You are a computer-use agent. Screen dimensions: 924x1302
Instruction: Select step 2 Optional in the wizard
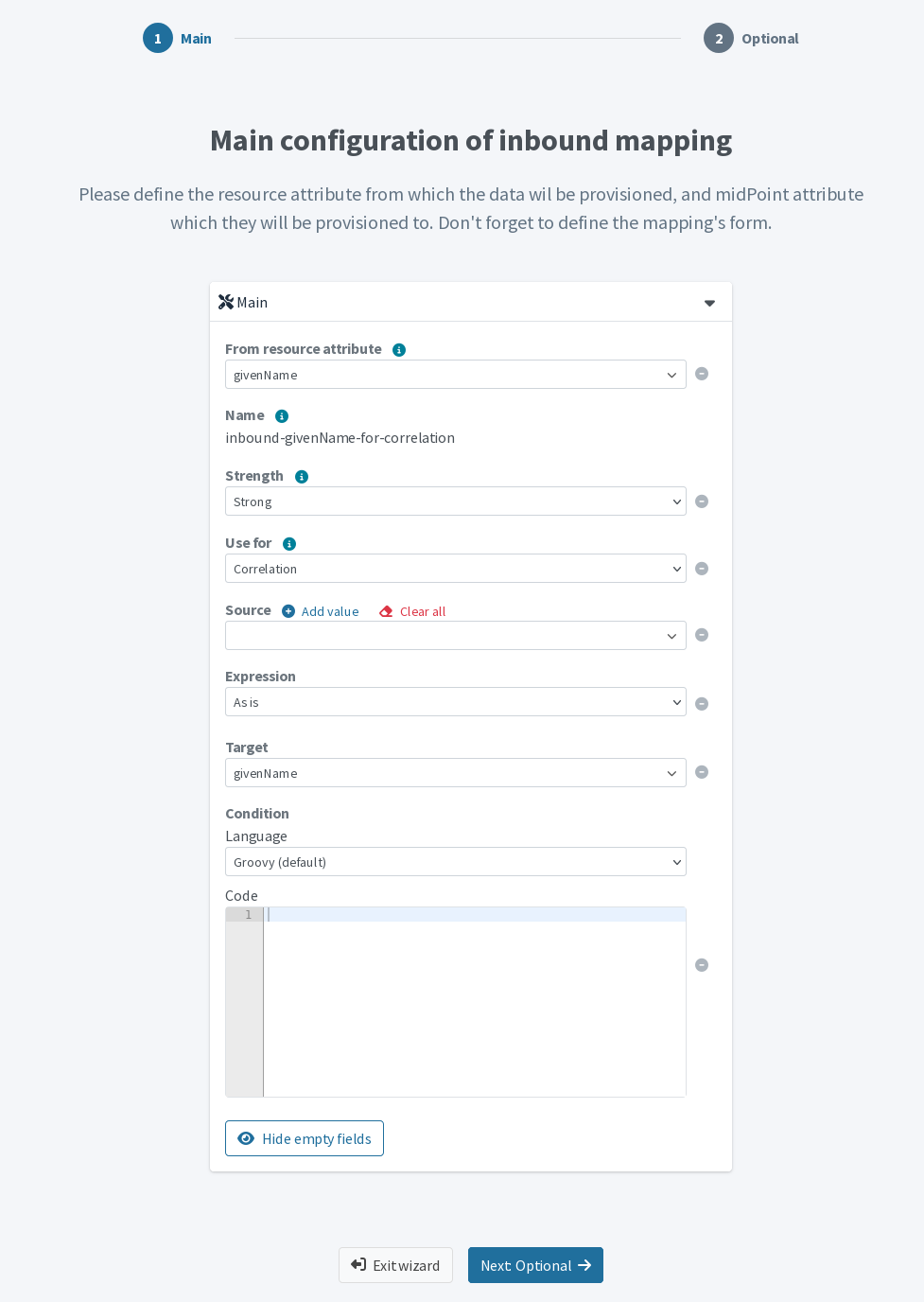pyautogui.click(x=719, y=38)
